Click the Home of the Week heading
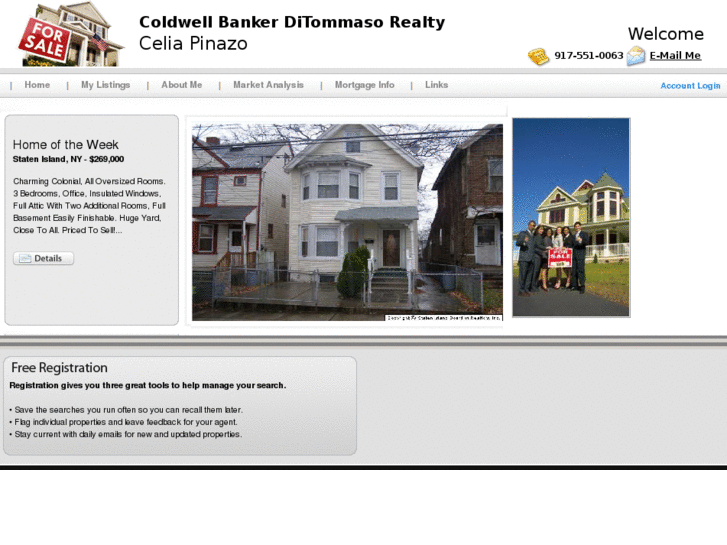 65,144
